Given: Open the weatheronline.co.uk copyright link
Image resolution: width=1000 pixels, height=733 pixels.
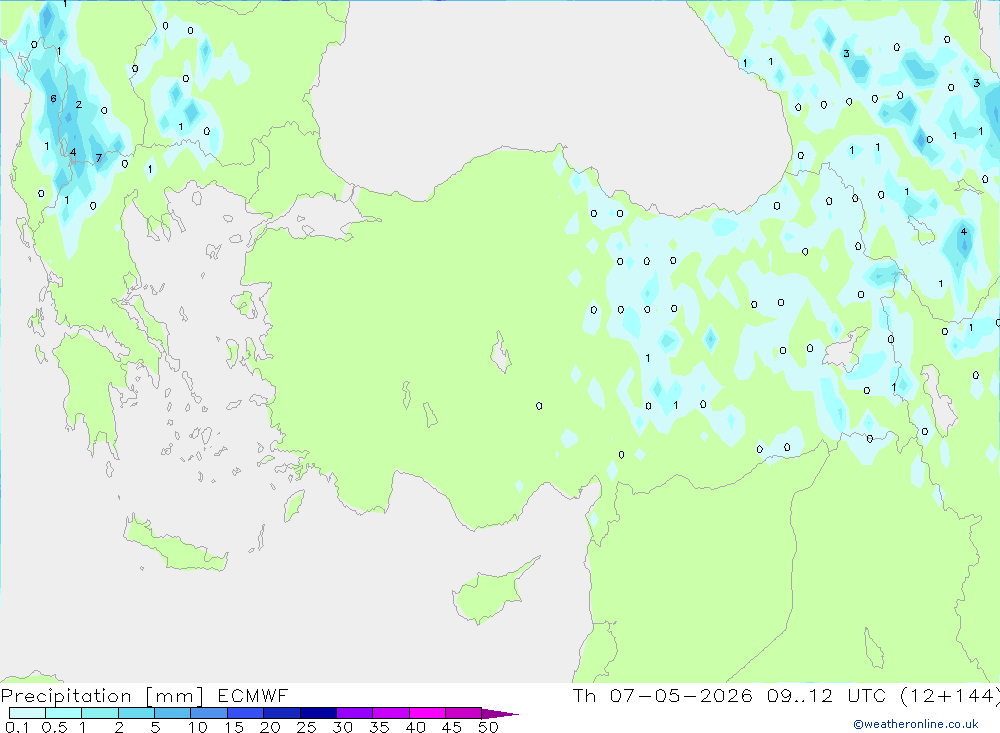Looking at the screenshot, I should [916, 724].
